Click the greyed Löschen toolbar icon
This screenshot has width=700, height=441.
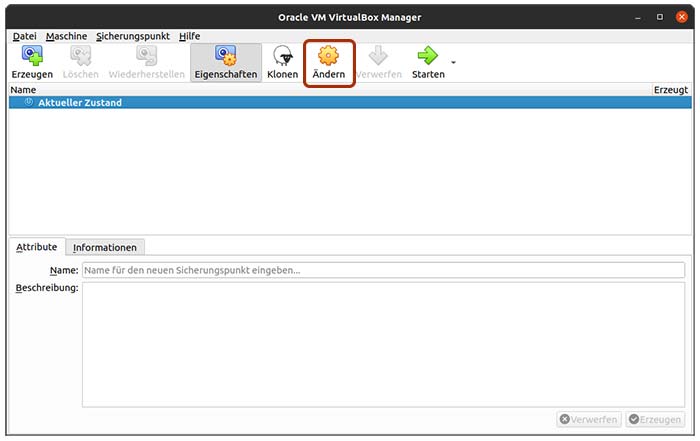[x=81, y=55]
